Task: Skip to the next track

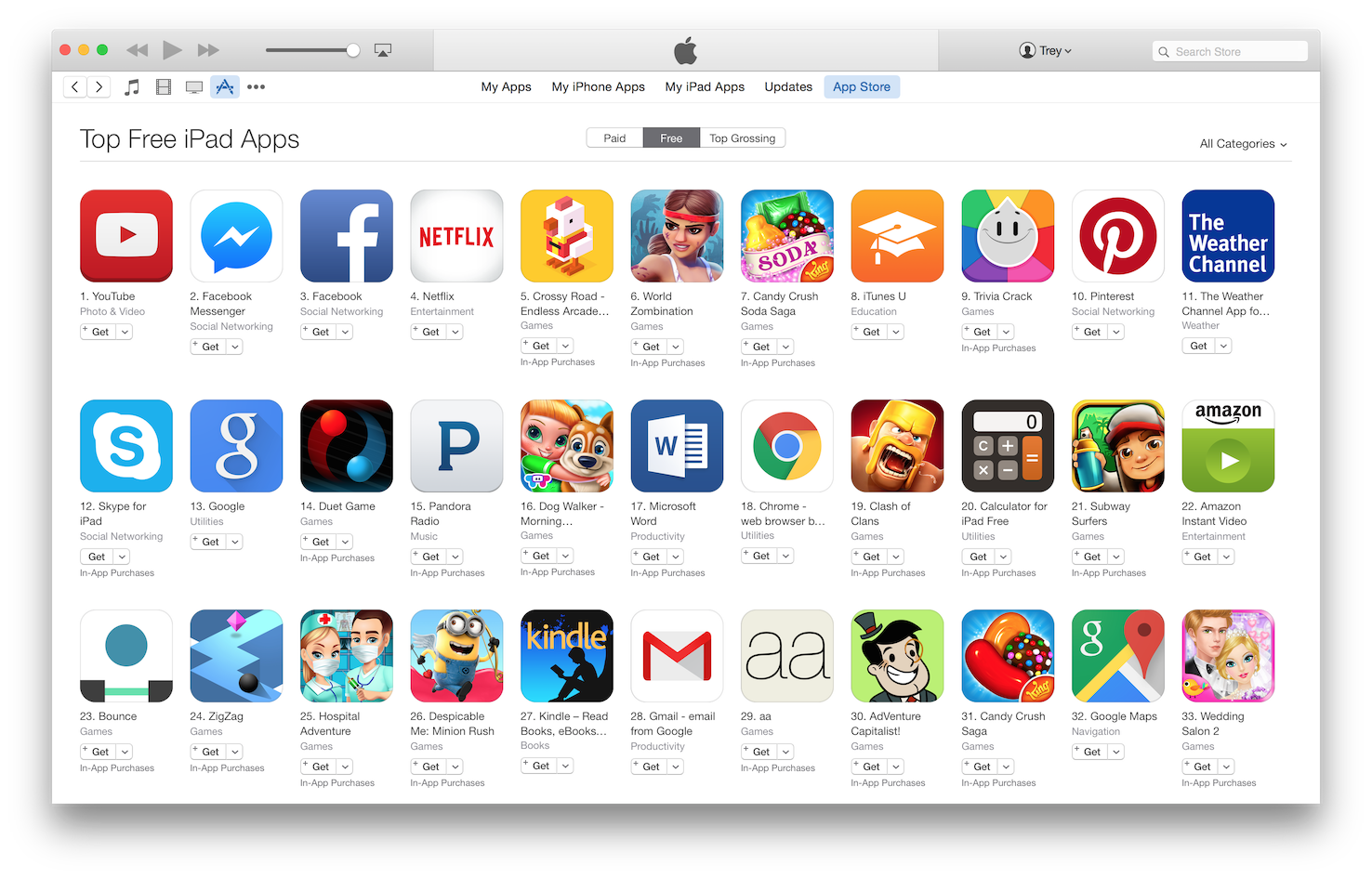Action: [x=209, y=50]
